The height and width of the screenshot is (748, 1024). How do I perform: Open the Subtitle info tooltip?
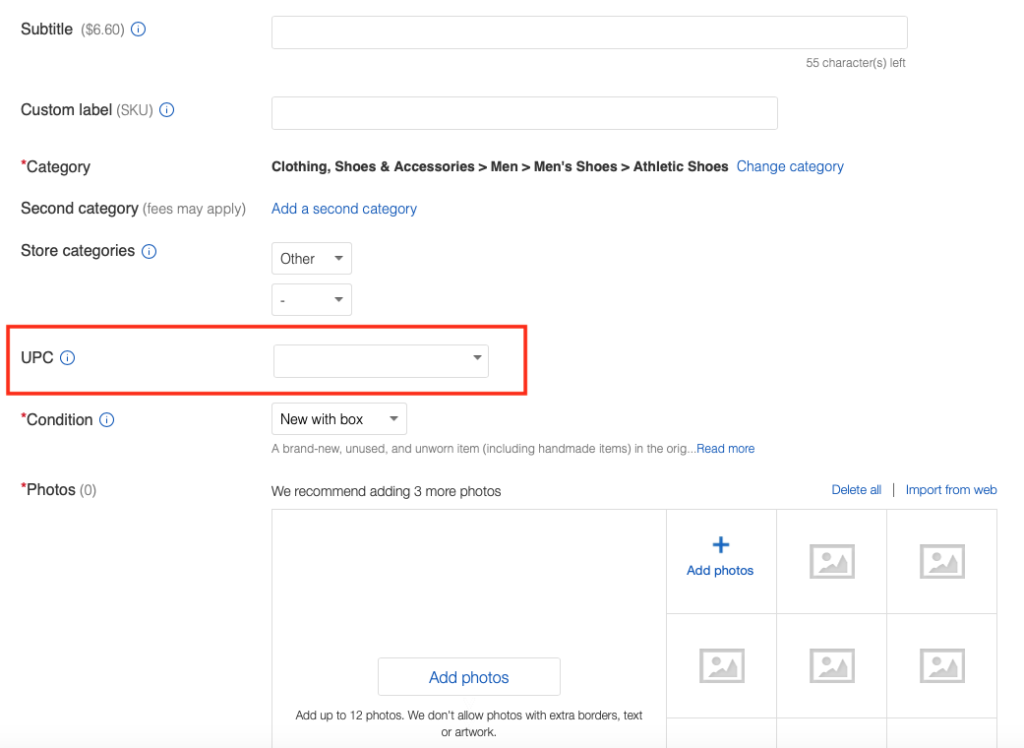[137, 29]
